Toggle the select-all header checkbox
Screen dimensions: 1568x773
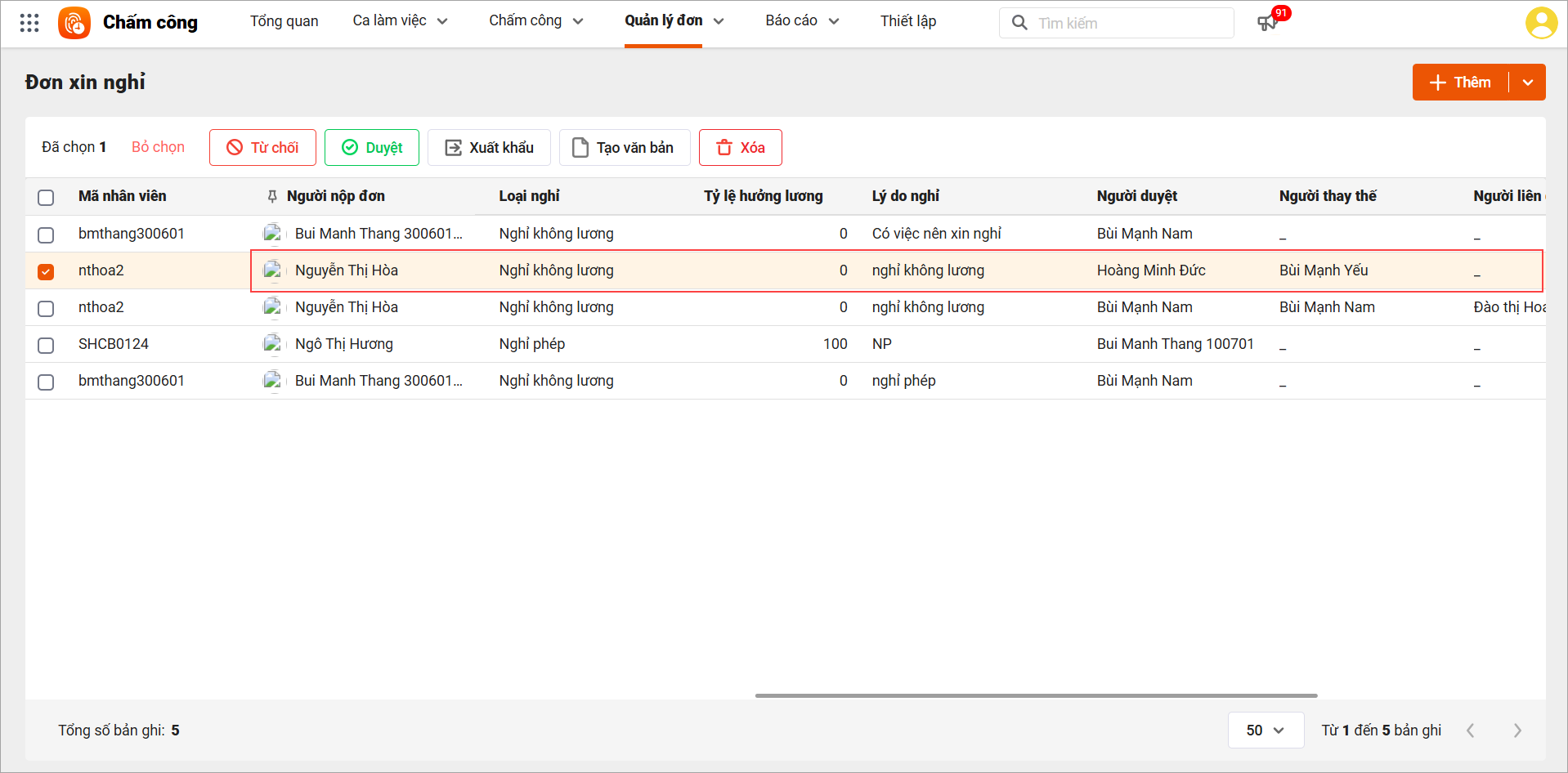[46, 197]
